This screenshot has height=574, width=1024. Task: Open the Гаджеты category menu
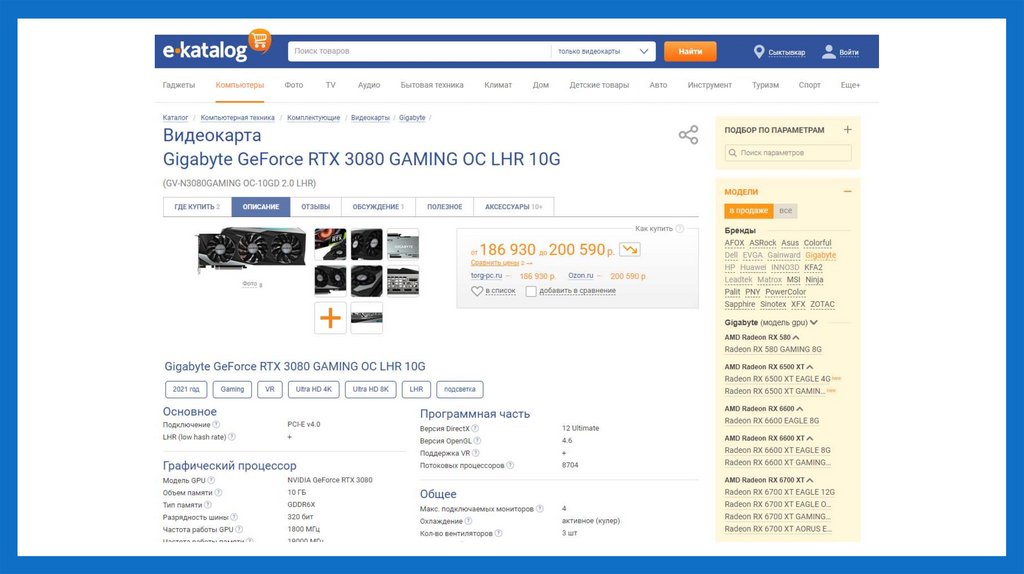[179, 85]
